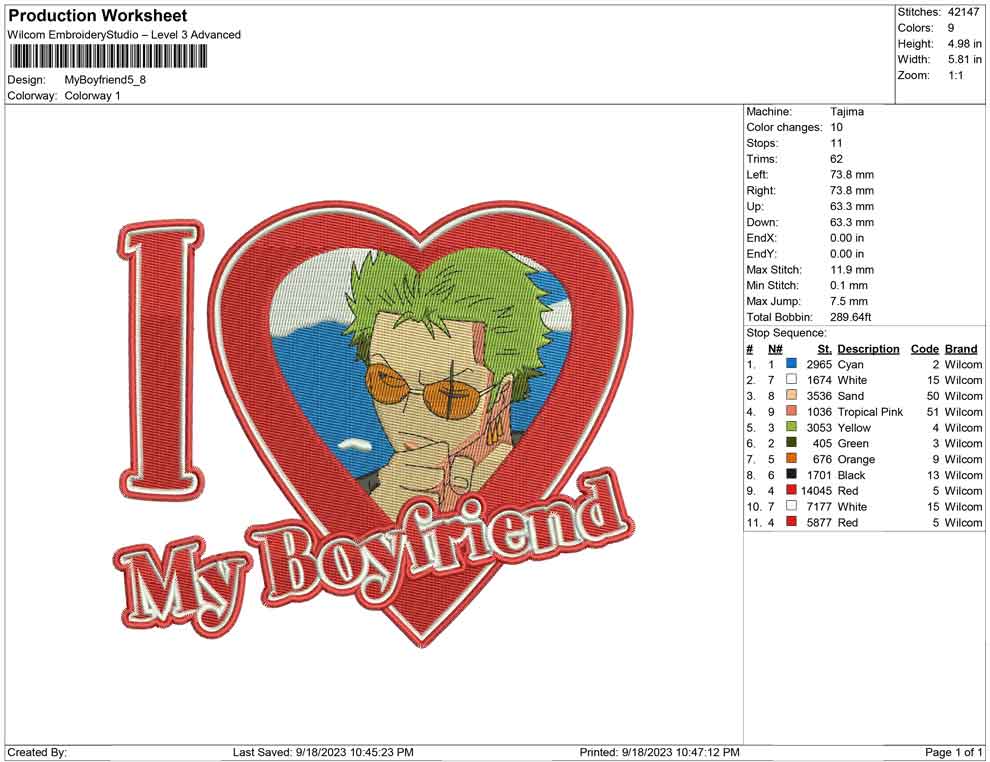This screenshot has width=990, height=762.
Task: Click stitch count '7177' in the White row
Action: 819,506
